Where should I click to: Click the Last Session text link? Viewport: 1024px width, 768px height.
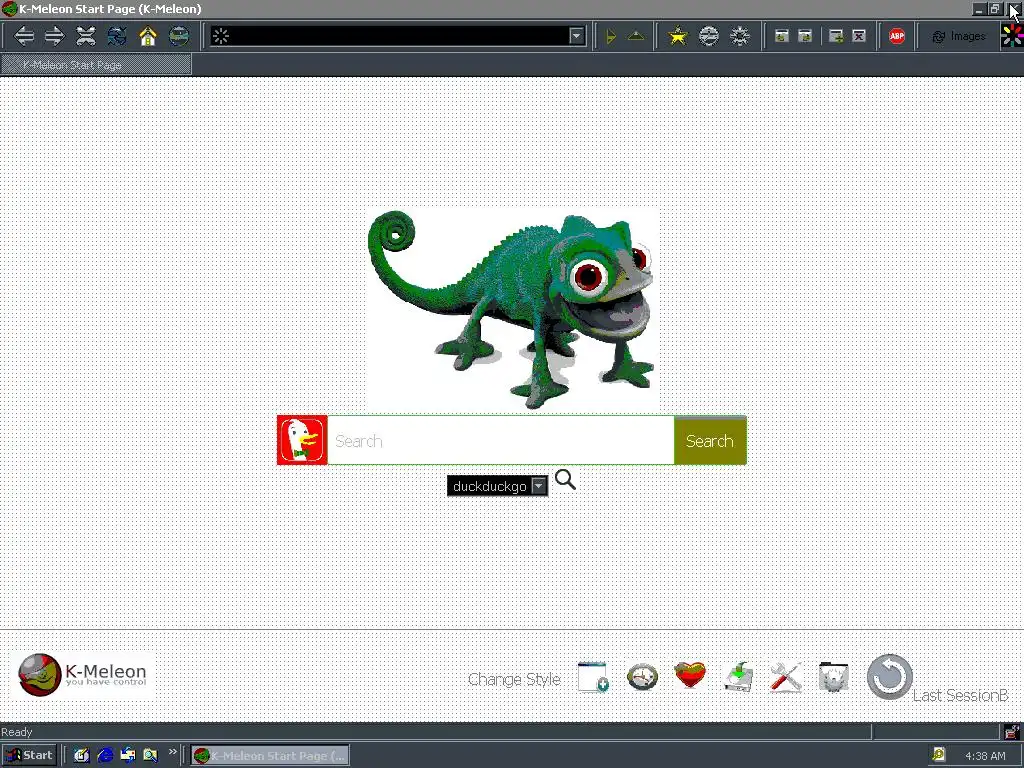point(960,696)
